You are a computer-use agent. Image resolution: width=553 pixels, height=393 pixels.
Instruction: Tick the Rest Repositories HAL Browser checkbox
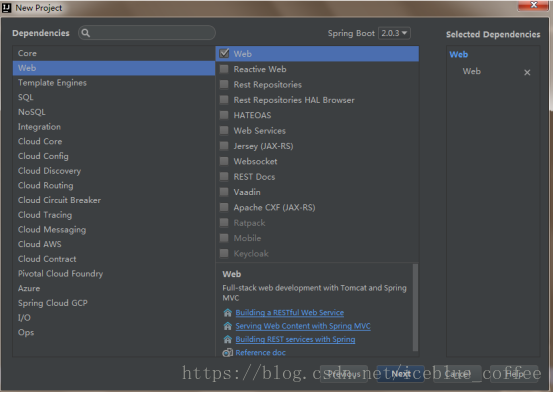tap(224, 100)
